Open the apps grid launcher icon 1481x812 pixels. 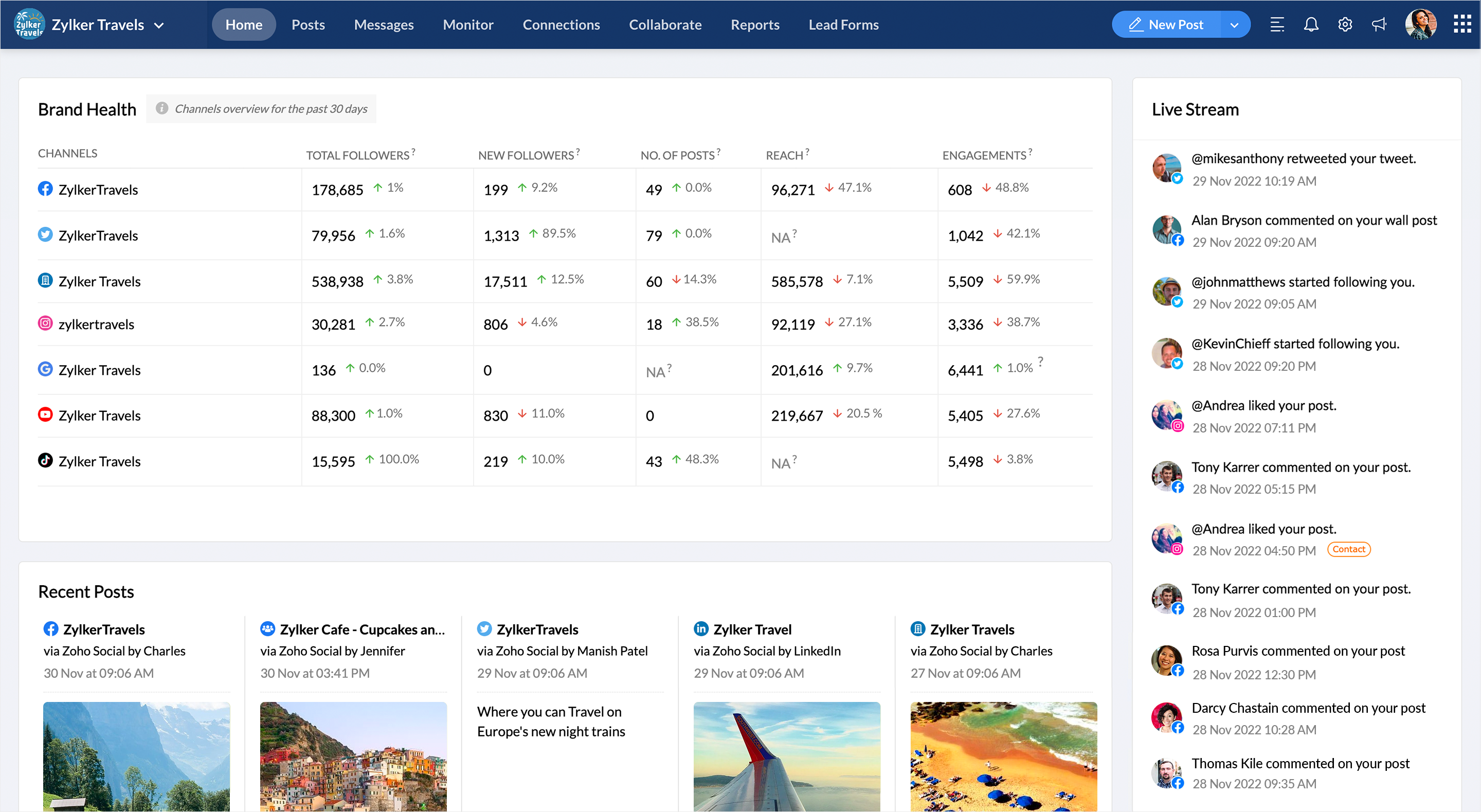click(1462, 24)
